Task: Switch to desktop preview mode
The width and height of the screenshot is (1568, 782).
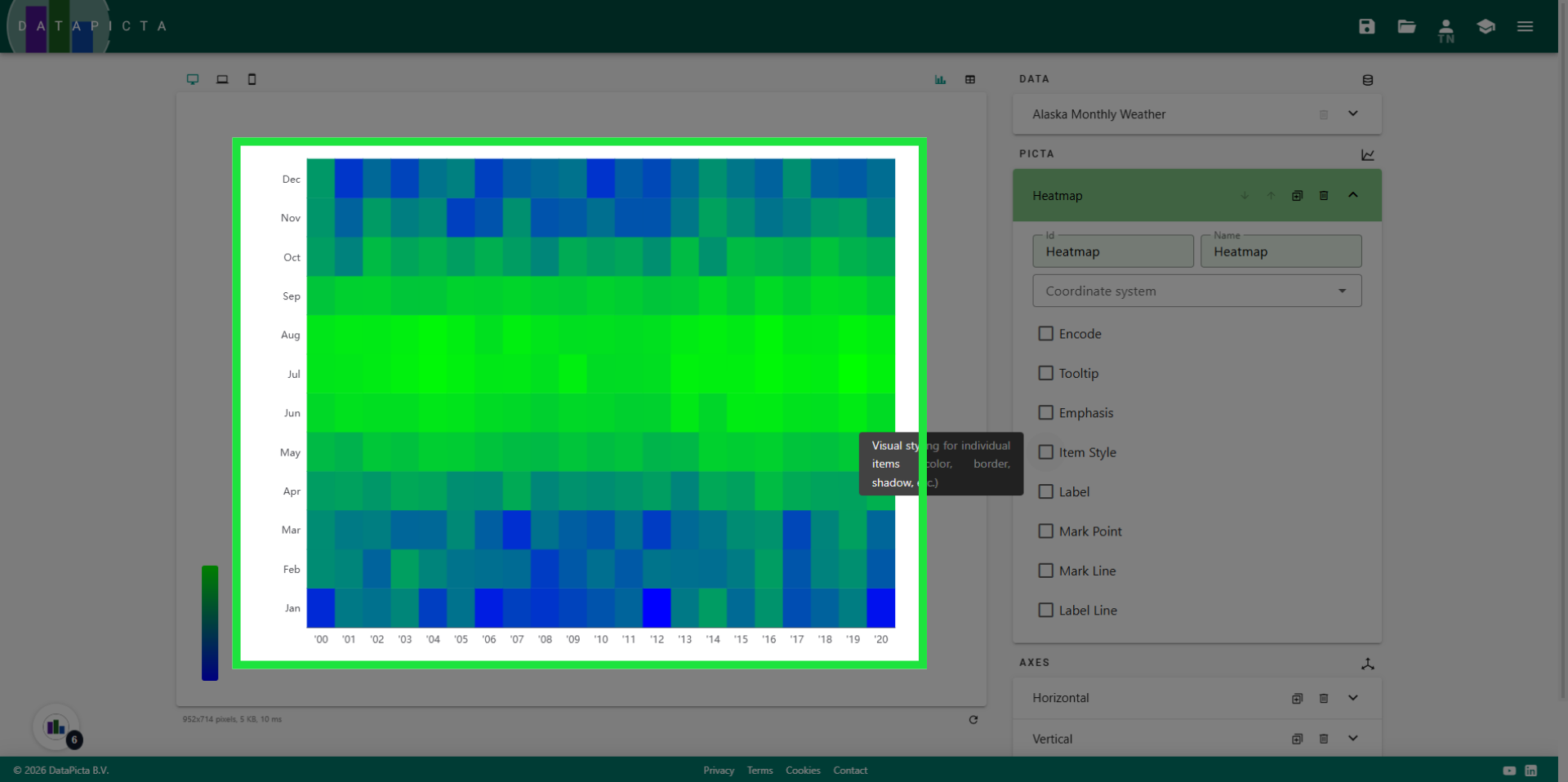Action: click(193, 79)
